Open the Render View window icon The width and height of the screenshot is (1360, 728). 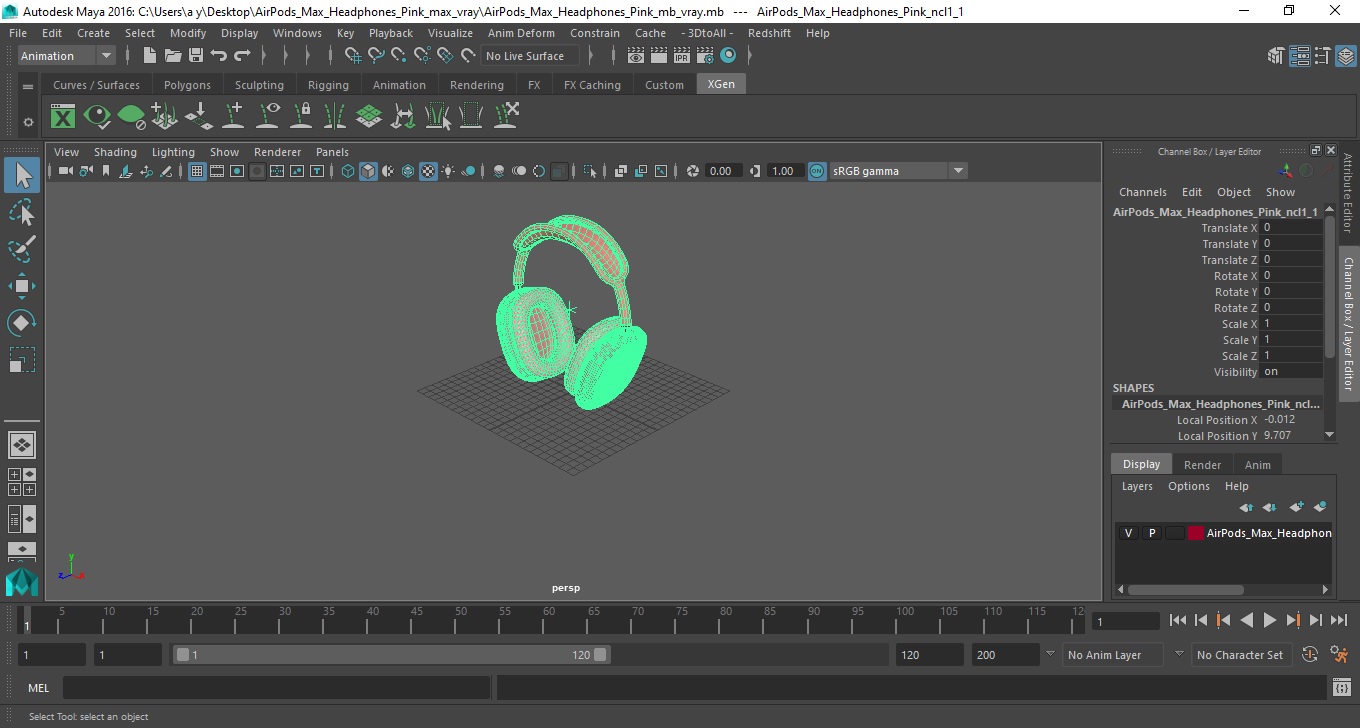[635, 56]
